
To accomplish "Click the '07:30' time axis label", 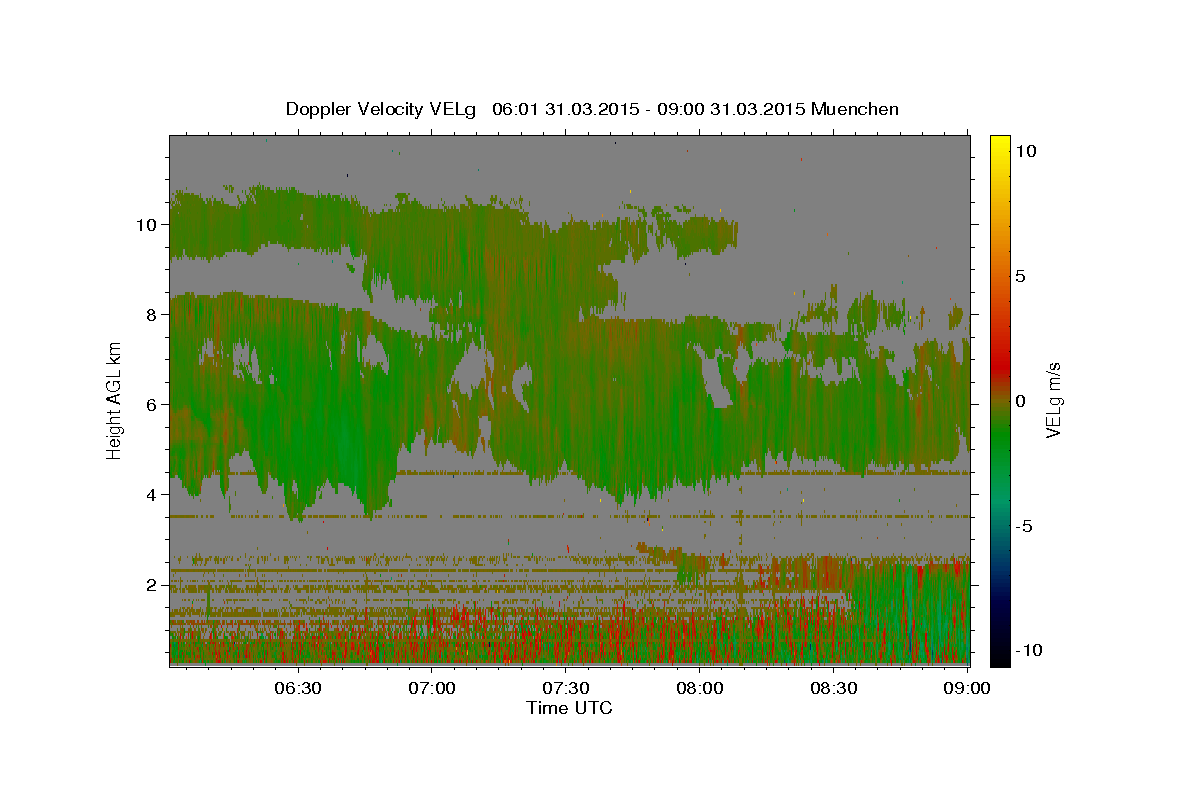I will point(565,689).
